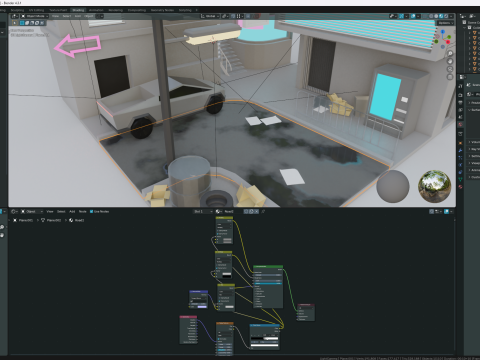480x360 pixels.
Task: Unlink the Road2 material with X
Action: pos(256,211)
